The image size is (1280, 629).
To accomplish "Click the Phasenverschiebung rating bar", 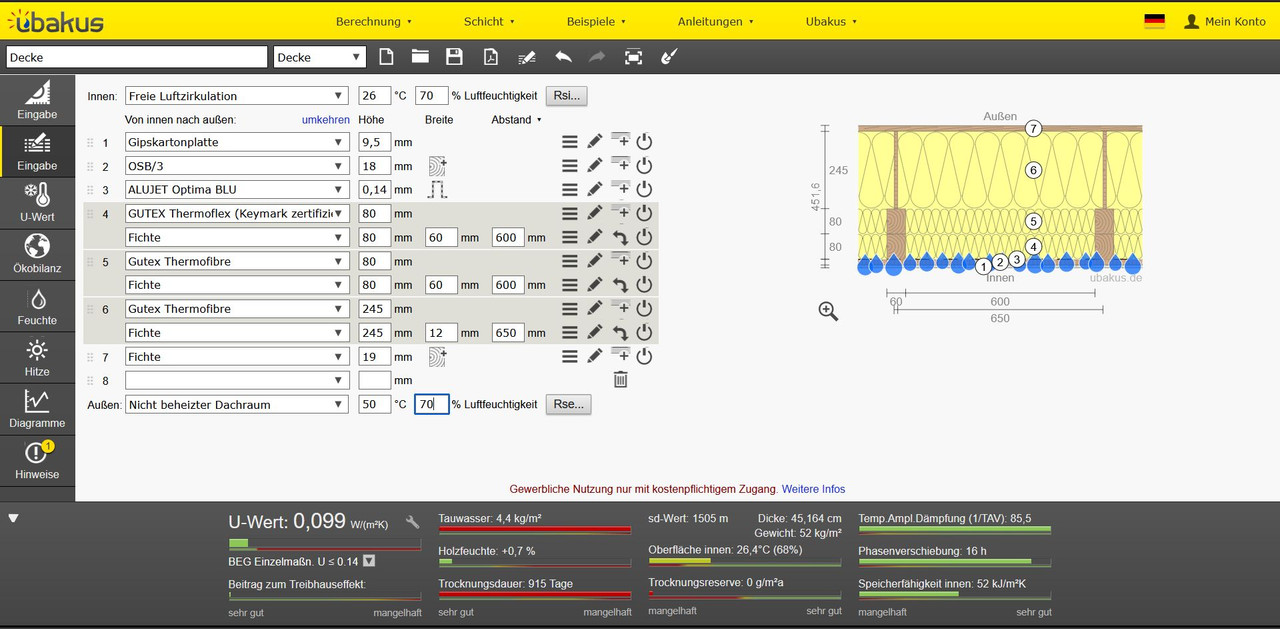I will [954, 563].
